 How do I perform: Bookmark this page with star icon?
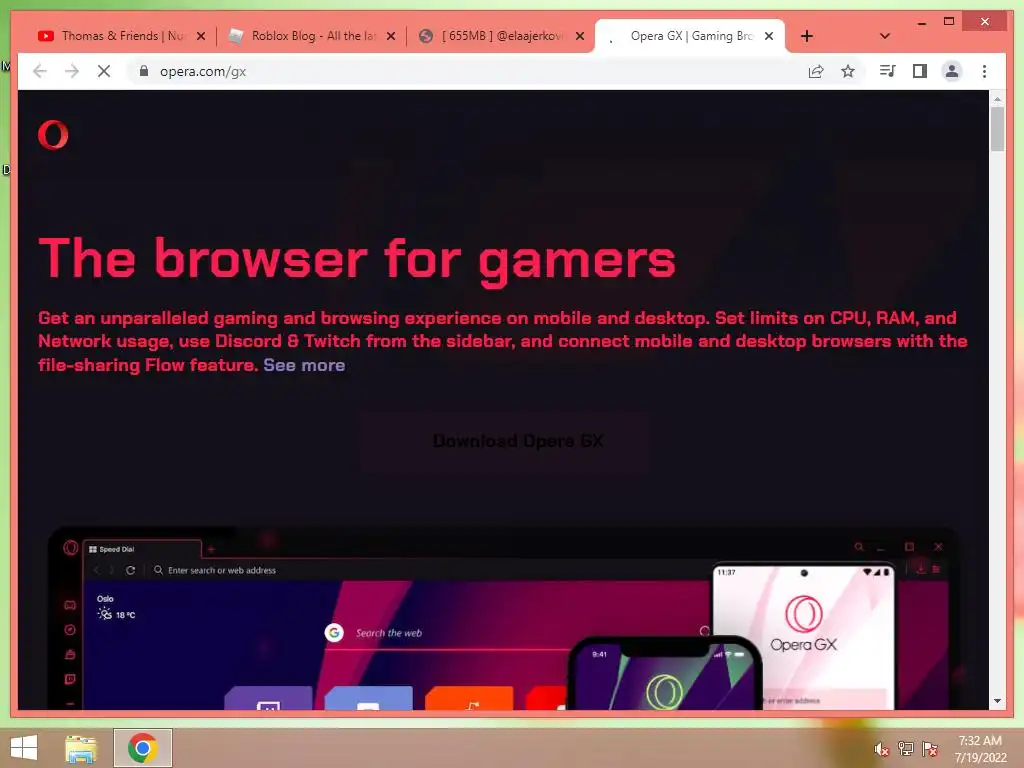point(848,71)
